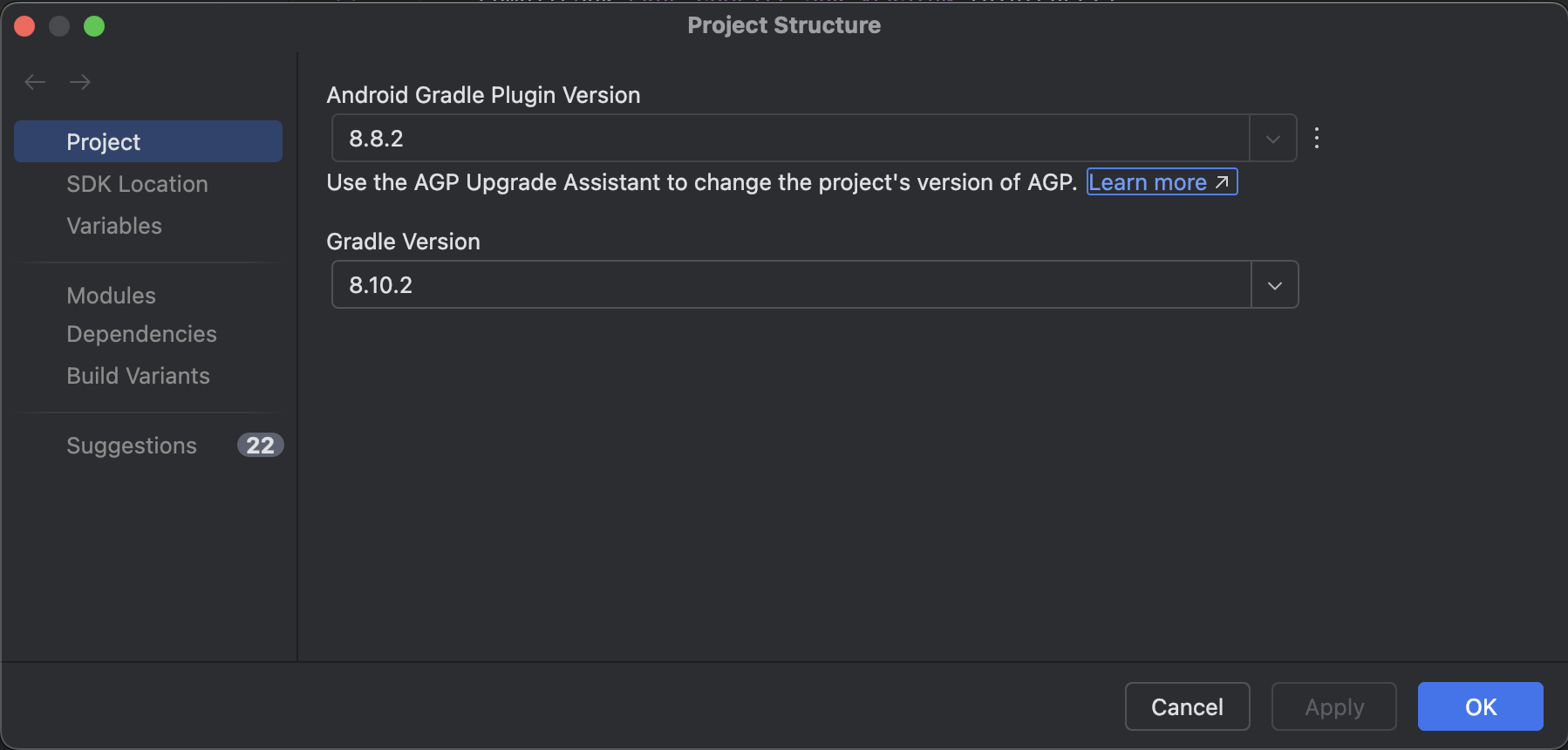Open the Learn more link
1568x750 pixels.
[x=1162, y=182]
